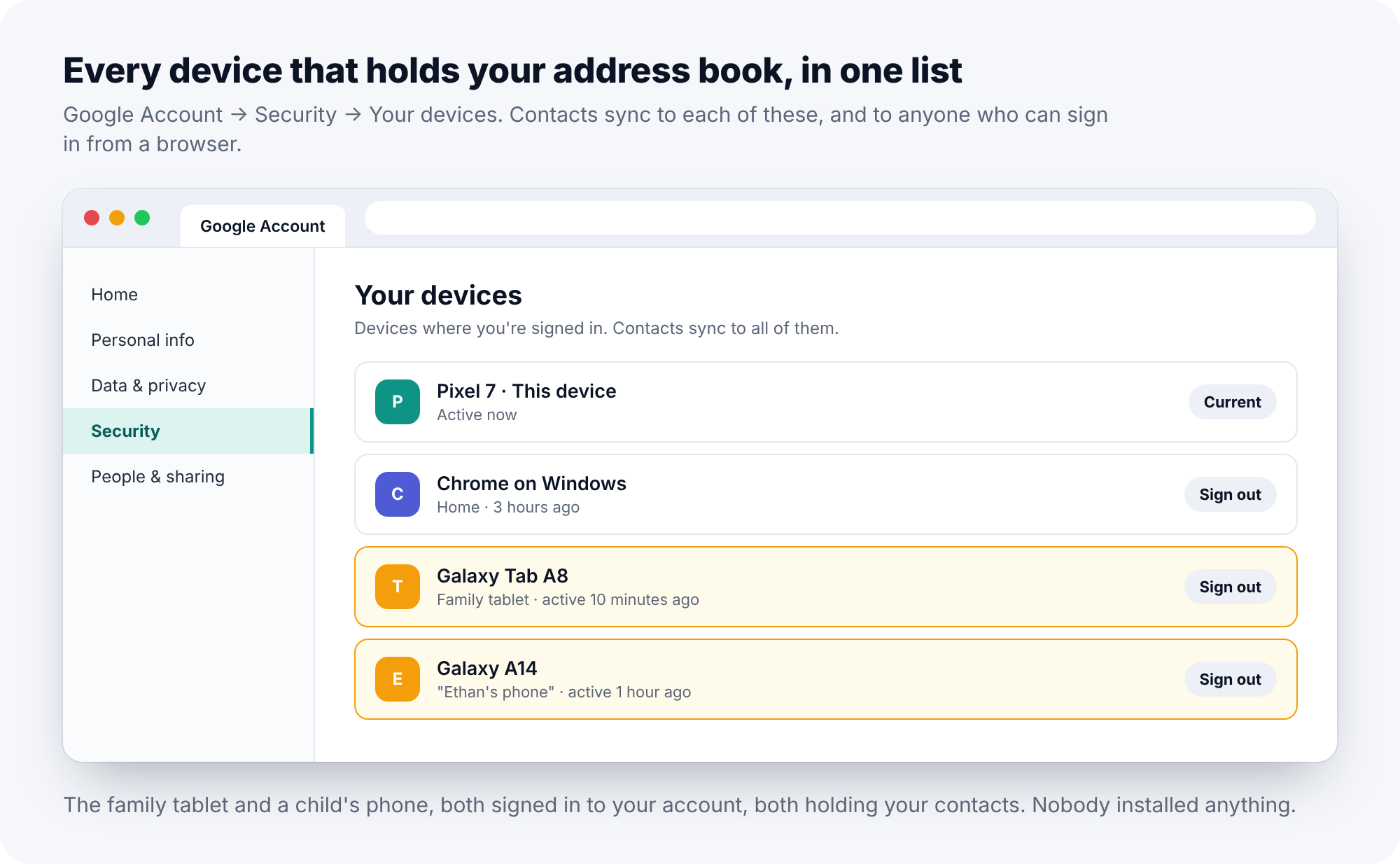Click the red window close dot

pyautogui.click(x=92, y=218)
